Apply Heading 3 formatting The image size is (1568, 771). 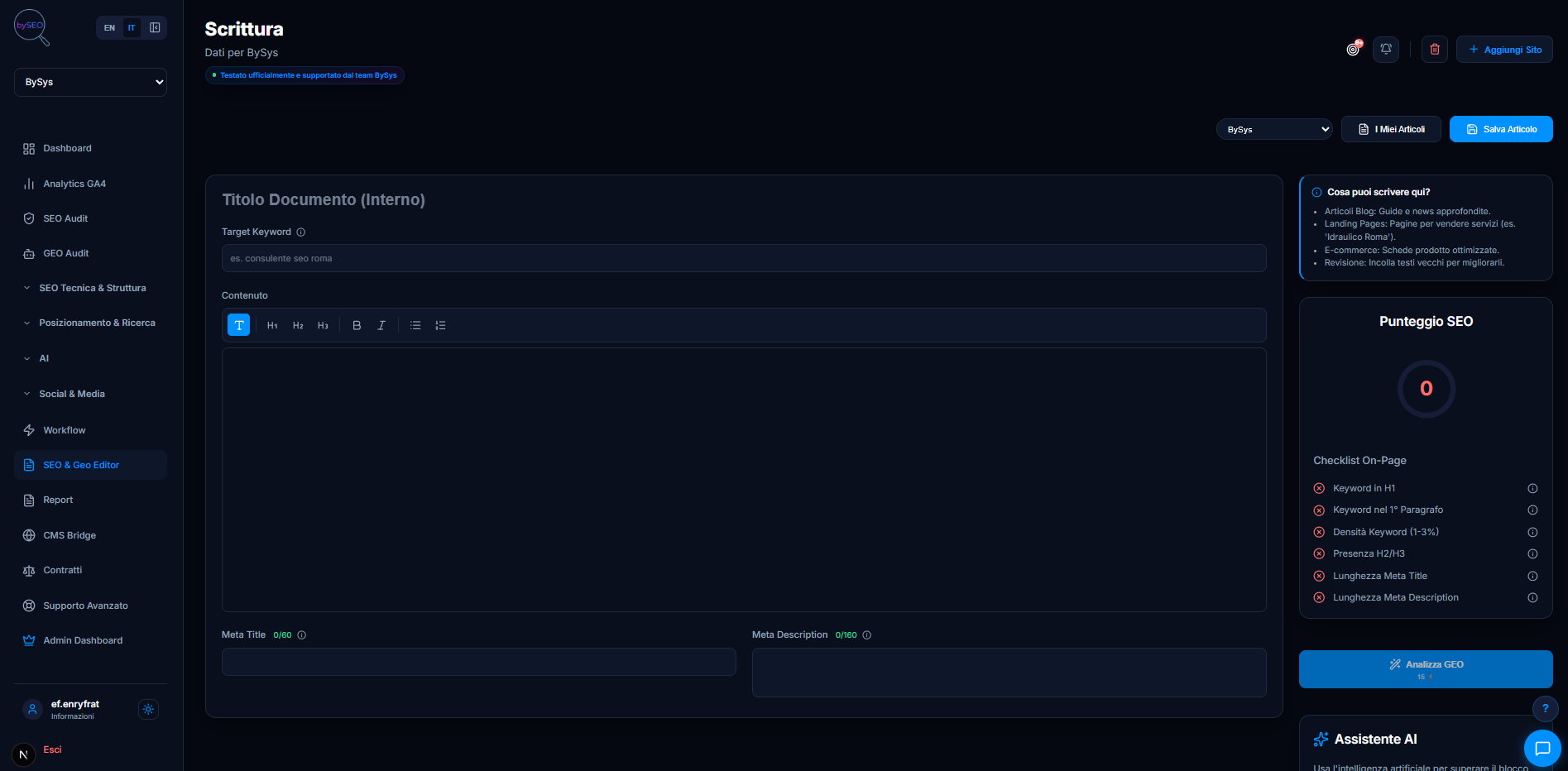(x=323, y=325)
